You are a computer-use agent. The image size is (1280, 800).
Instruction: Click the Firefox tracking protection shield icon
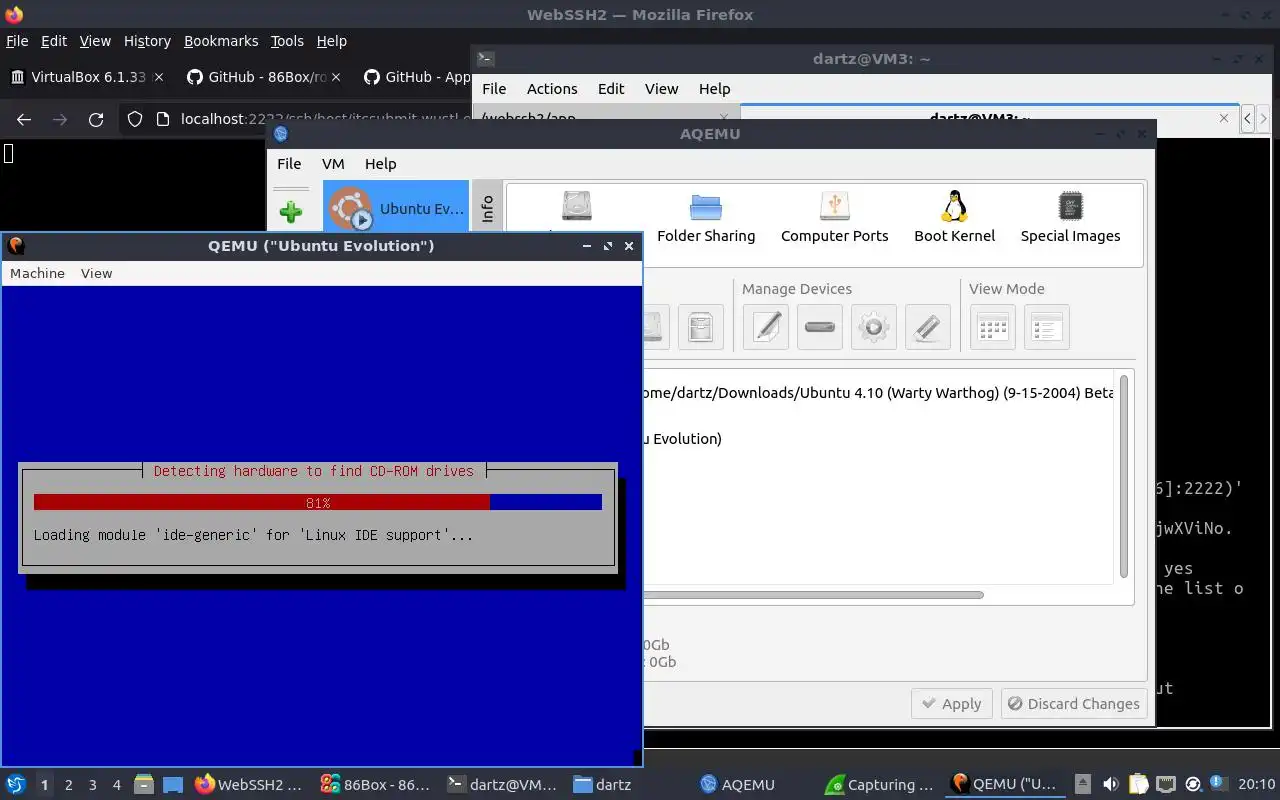coord(135,119)
